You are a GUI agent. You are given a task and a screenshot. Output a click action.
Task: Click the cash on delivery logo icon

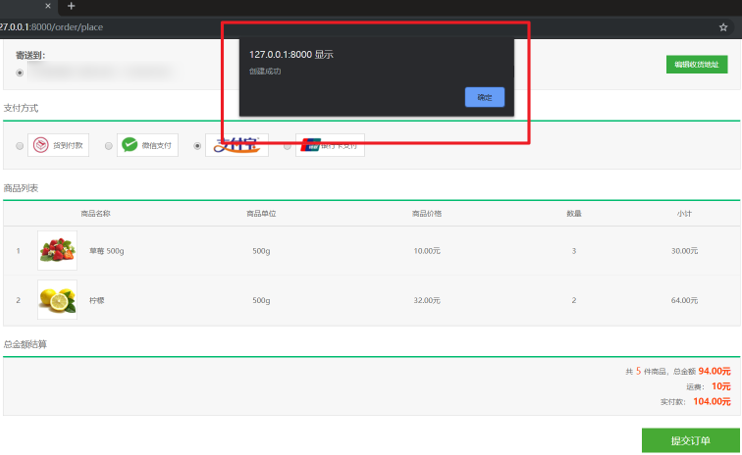point(41,145)
